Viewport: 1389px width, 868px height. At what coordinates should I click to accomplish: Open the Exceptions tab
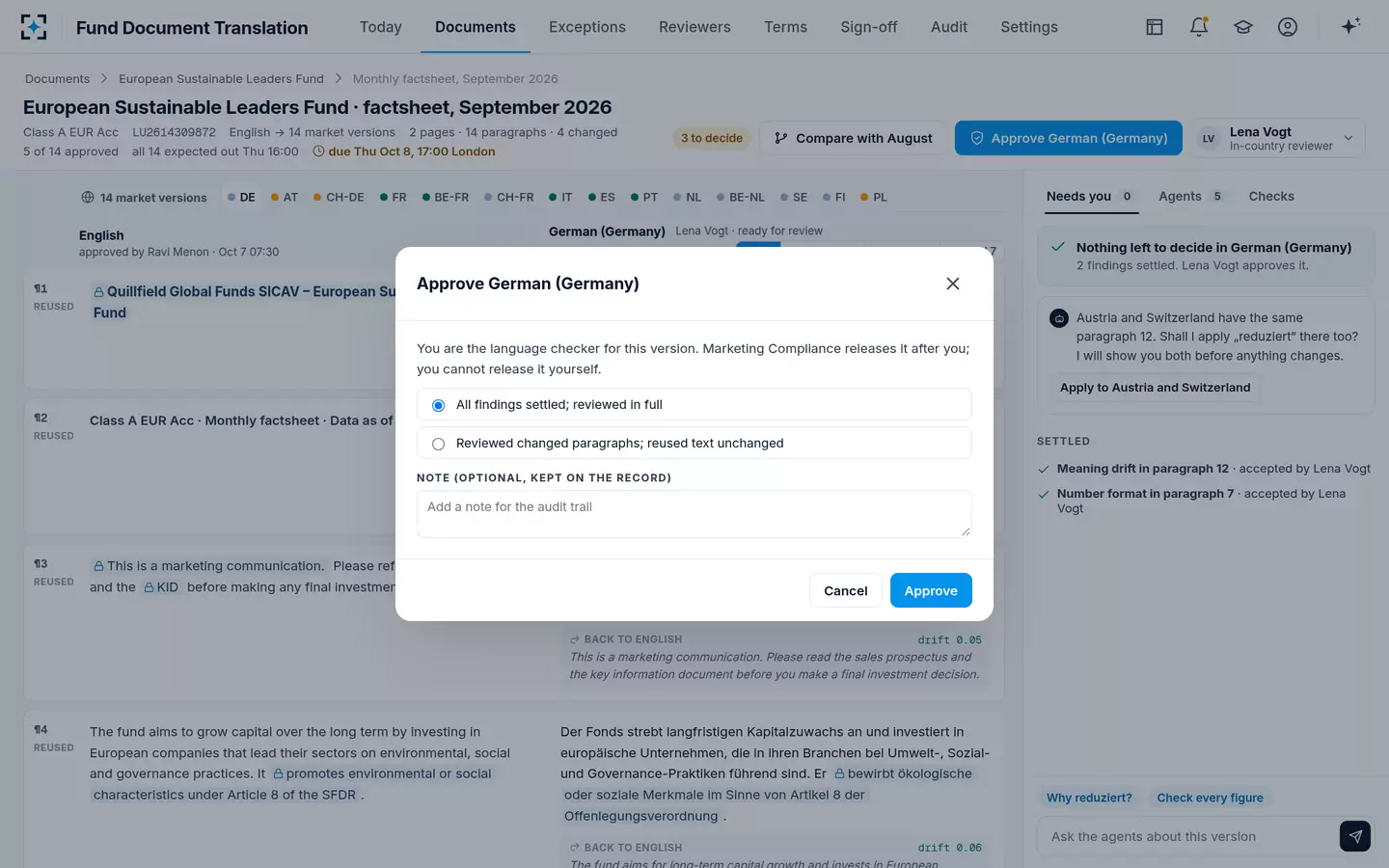(587, 27)
